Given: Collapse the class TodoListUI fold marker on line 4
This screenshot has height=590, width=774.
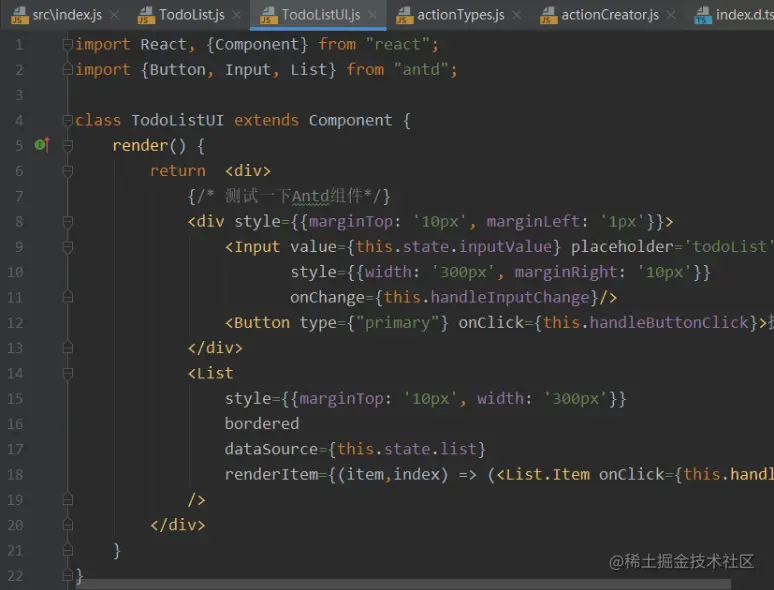Looking at the screenshot, I should click(68, 120).
